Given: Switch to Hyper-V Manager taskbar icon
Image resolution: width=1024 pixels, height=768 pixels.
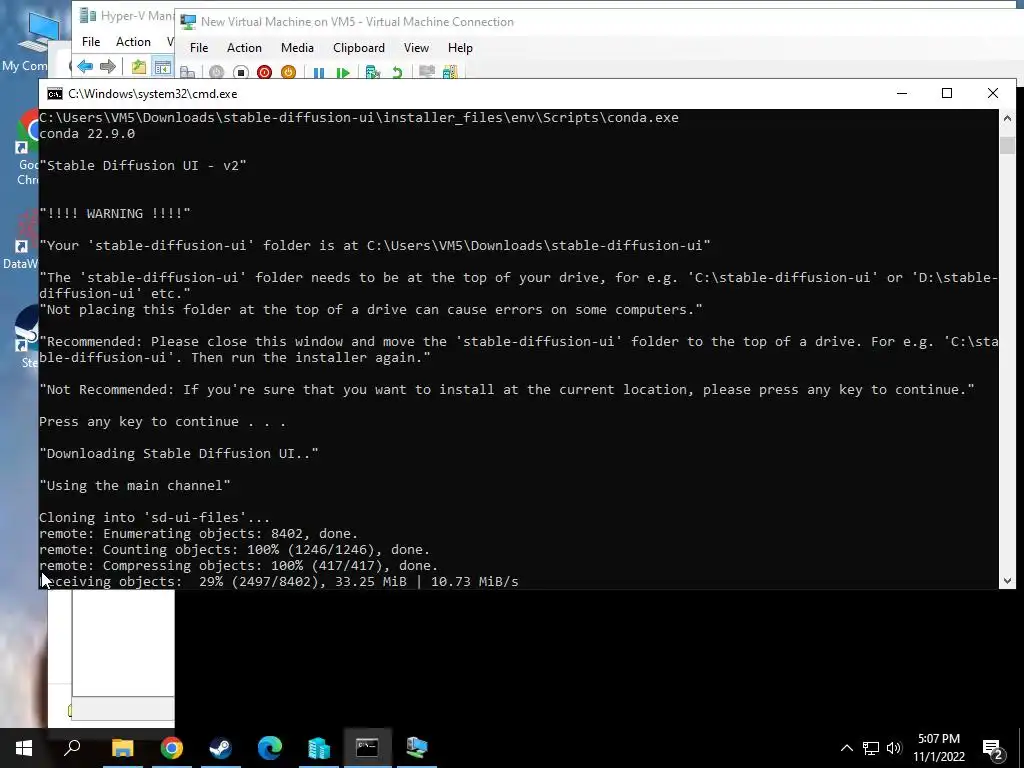Looking at the screenshot, I should tap(318, 748).
